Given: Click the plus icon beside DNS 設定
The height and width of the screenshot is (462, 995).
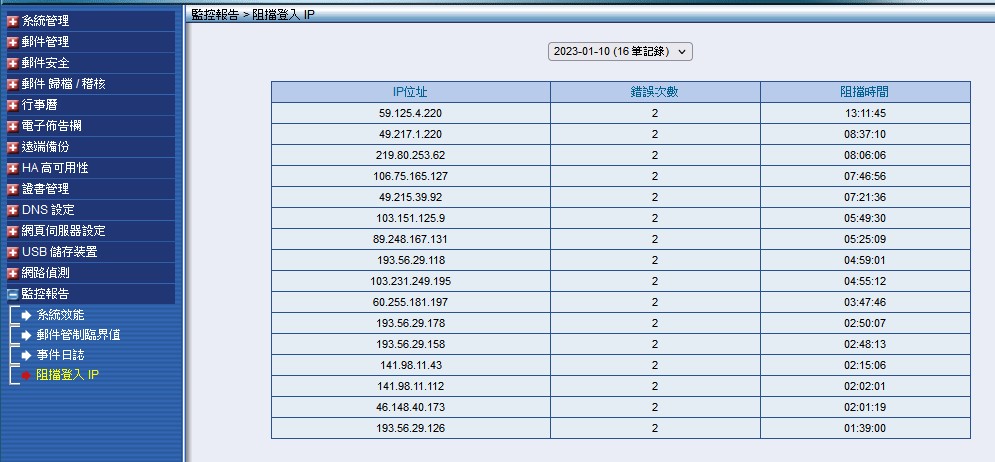Looking at the screenshot, I should coord(13,210).
